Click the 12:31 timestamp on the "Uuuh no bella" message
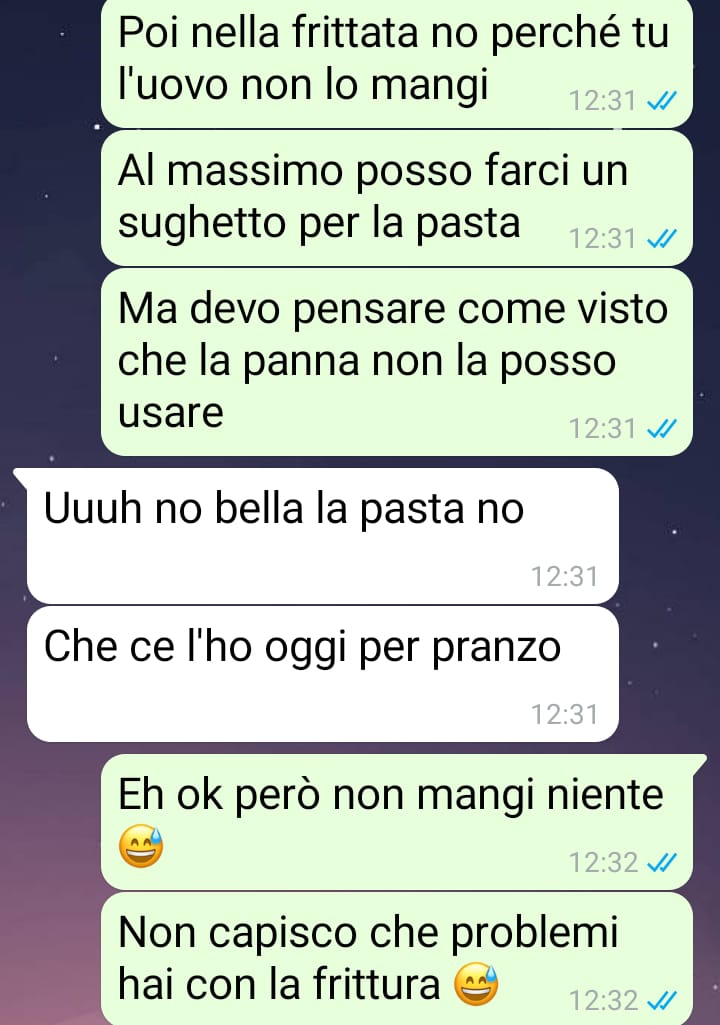The width and height of the screenshot is (720, 1025). pos(564,577)
